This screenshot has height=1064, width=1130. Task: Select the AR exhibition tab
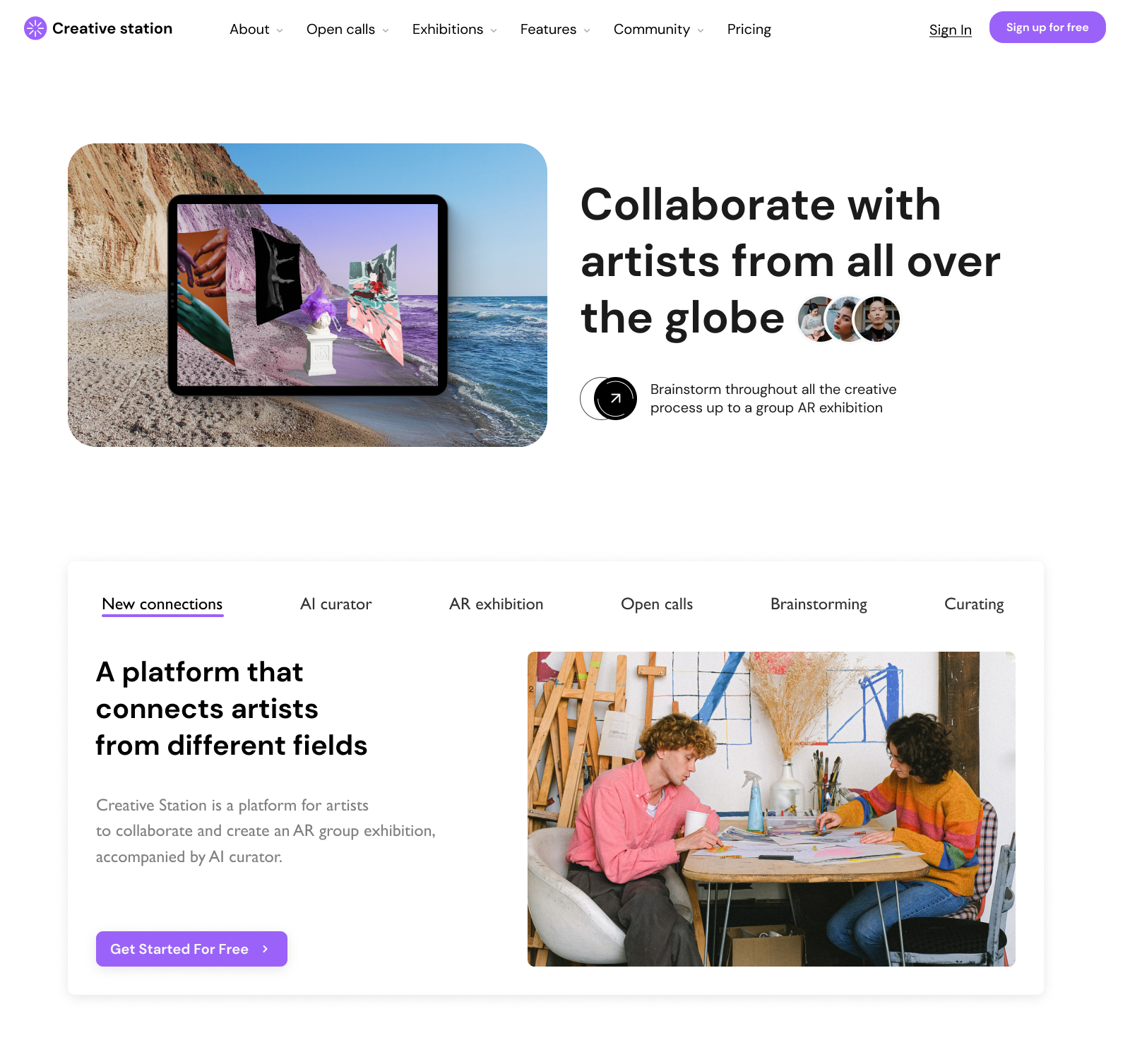point(496,604)
